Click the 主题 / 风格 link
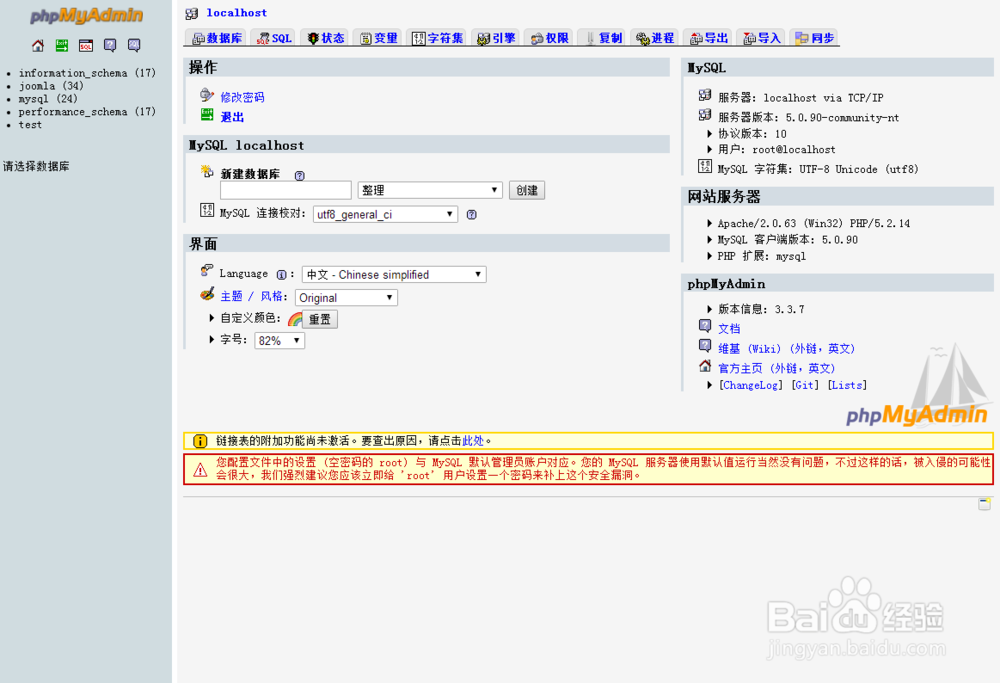This screenshot has height=683, width=1000. [x=252, y=296]
